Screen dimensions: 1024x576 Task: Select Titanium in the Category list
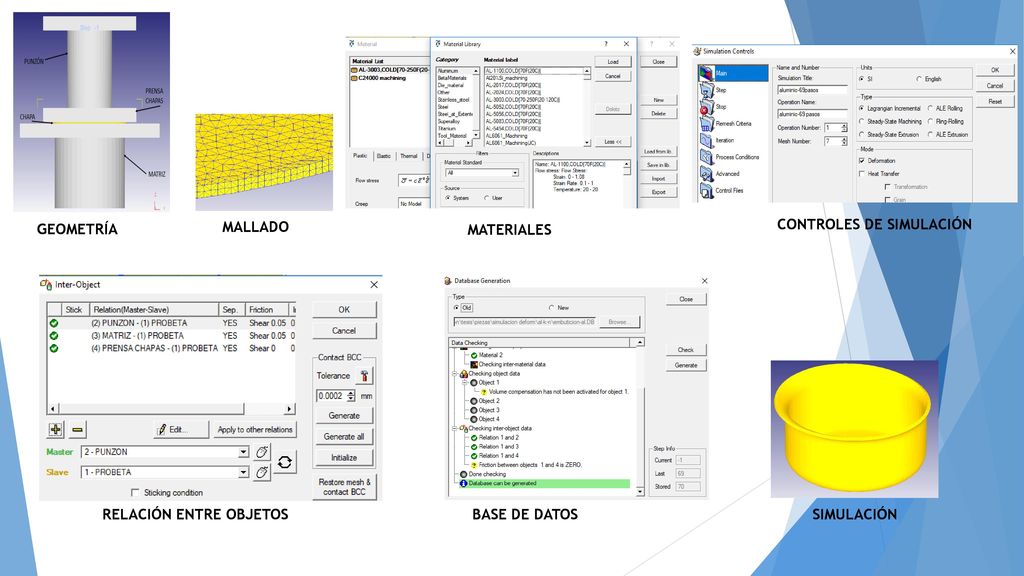(x=447, y=129)
